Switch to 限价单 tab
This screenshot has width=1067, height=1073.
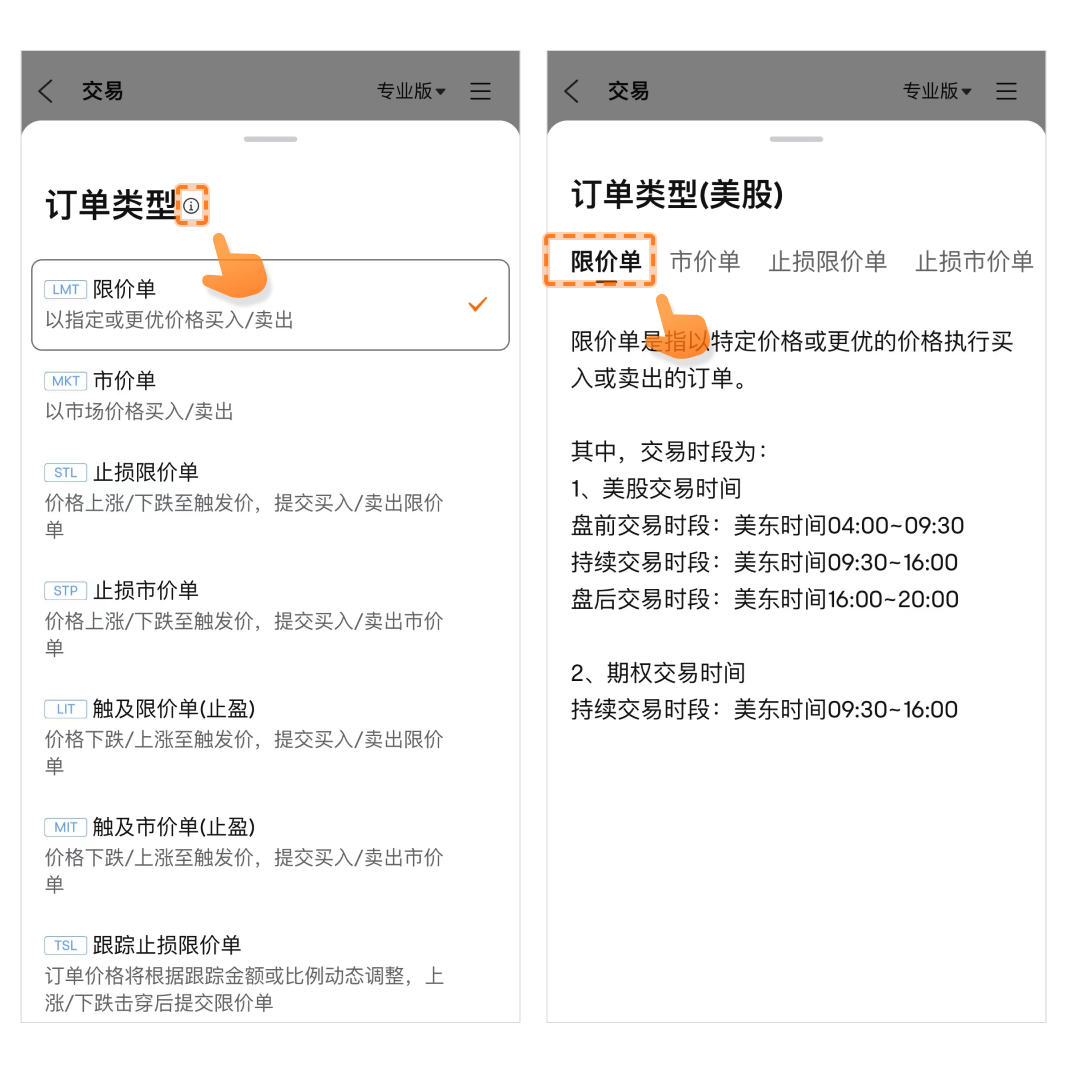606,261
